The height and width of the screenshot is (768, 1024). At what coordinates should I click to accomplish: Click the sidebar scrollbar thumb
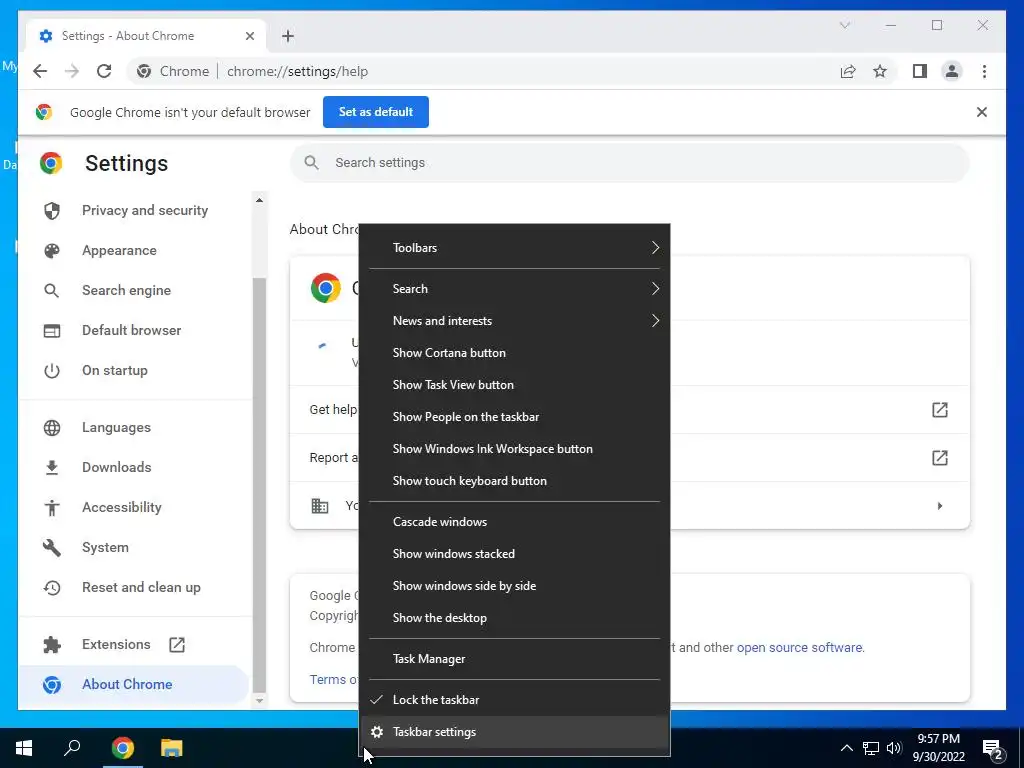(259, 483)
